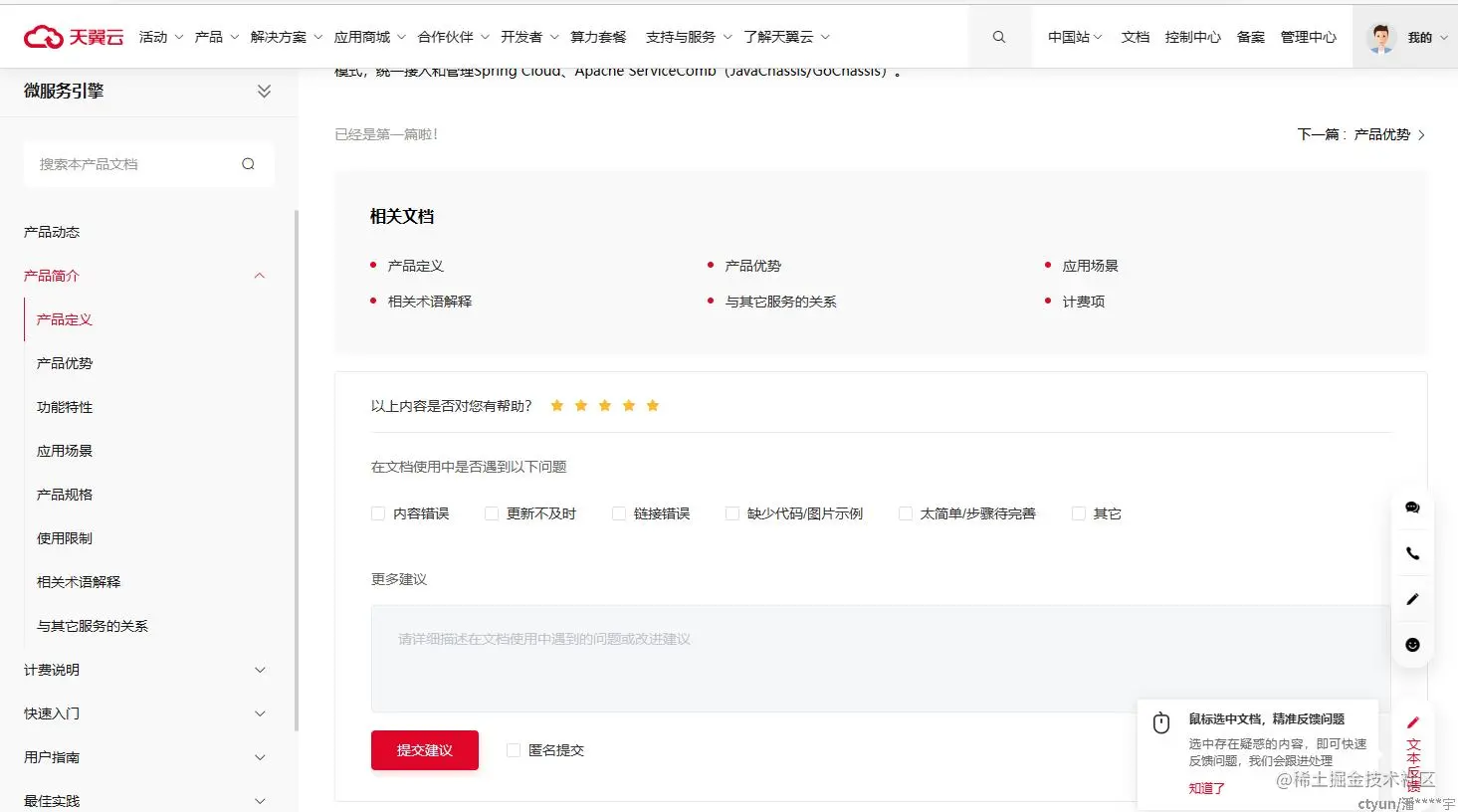This screenshot has height=812, width=1458.
Task: Select the third rating star
Action: click(605, 405)
